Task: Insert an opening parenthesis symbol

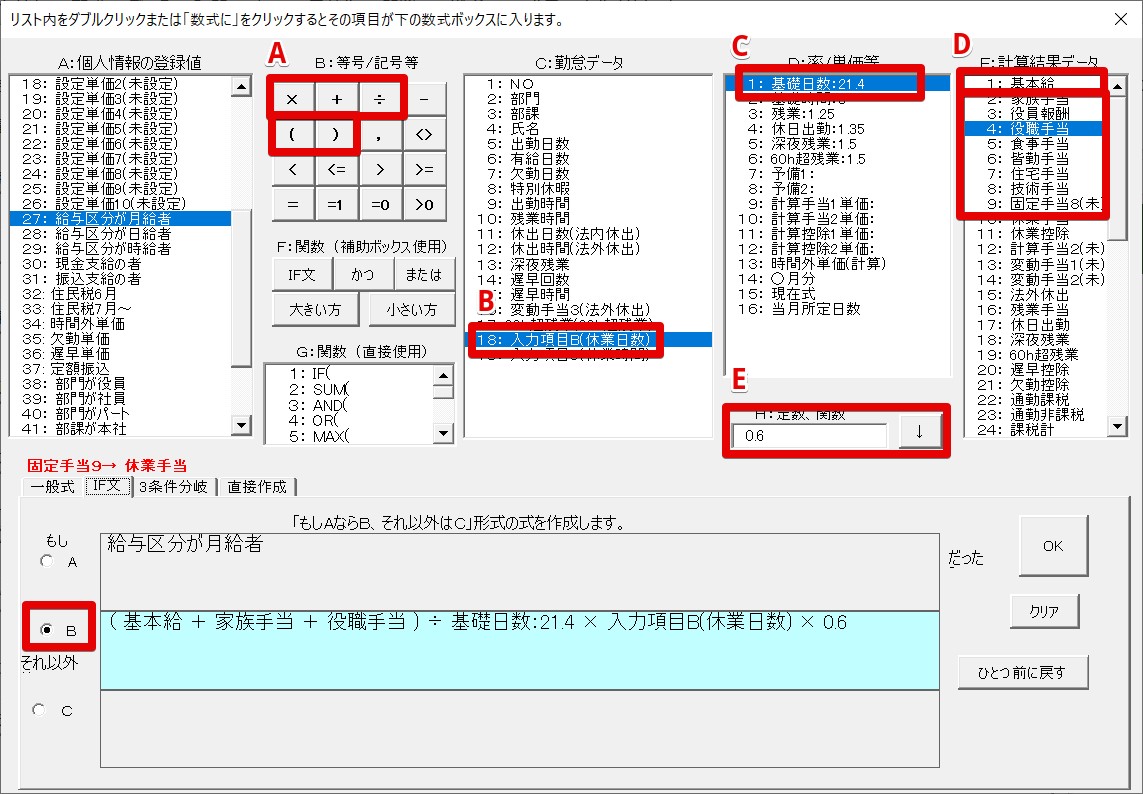Action: (x=292, y=134)
